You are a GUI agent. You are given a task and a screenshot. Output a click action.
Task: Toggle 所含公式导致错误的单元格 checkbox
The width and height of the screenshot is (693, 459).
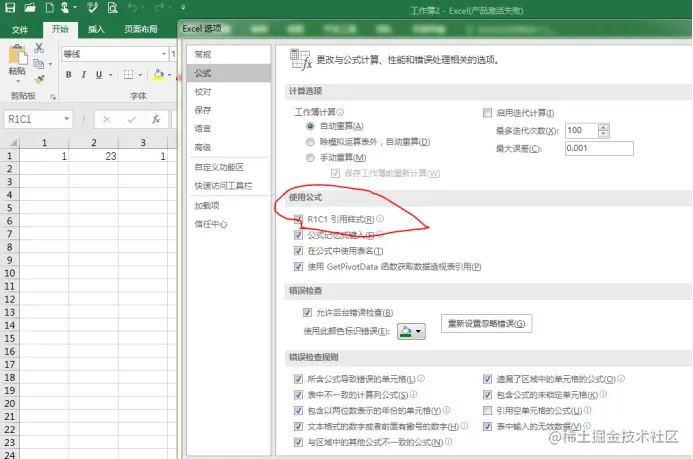click(298, 379)
